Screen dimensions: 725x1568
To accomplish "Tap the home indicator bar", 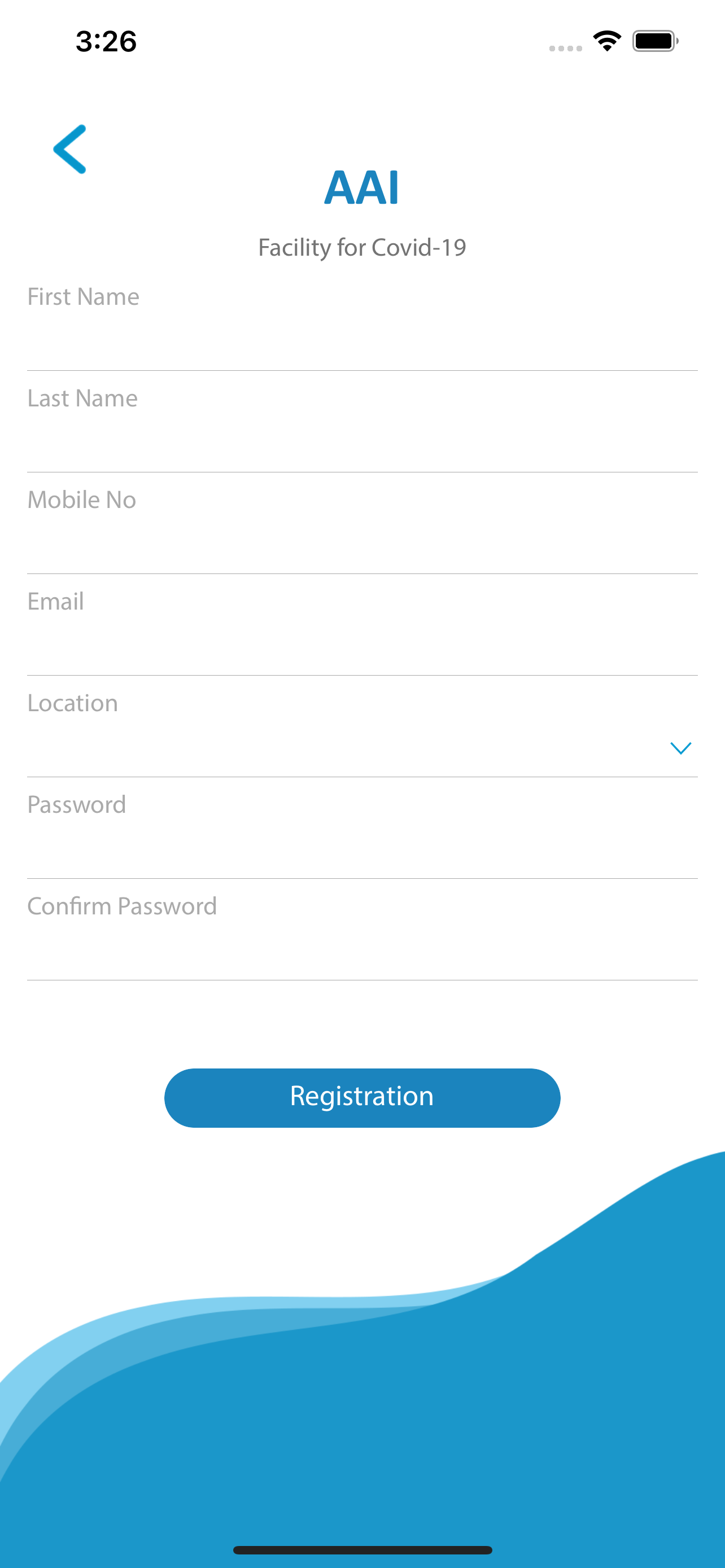I will pos(362,1550).
